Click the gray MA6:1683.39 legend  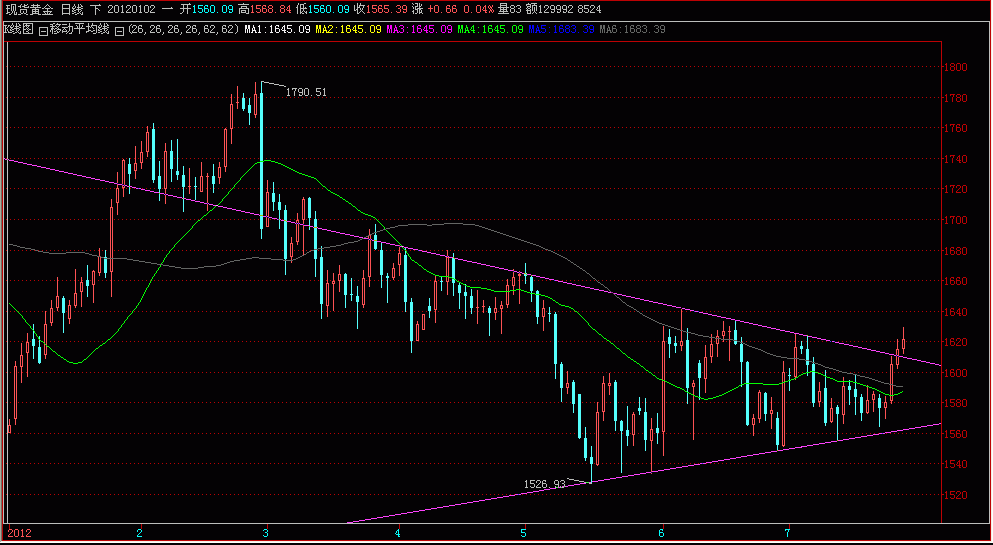[632, 30]
